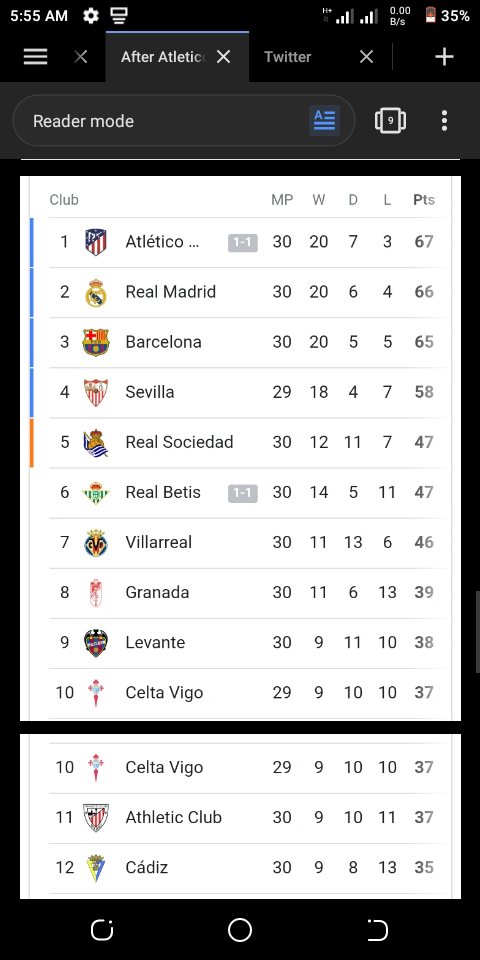The width and height of the screenshot is (480, 960).
Task: Click the Real Madrid club crest
Action: click(96, 292)
